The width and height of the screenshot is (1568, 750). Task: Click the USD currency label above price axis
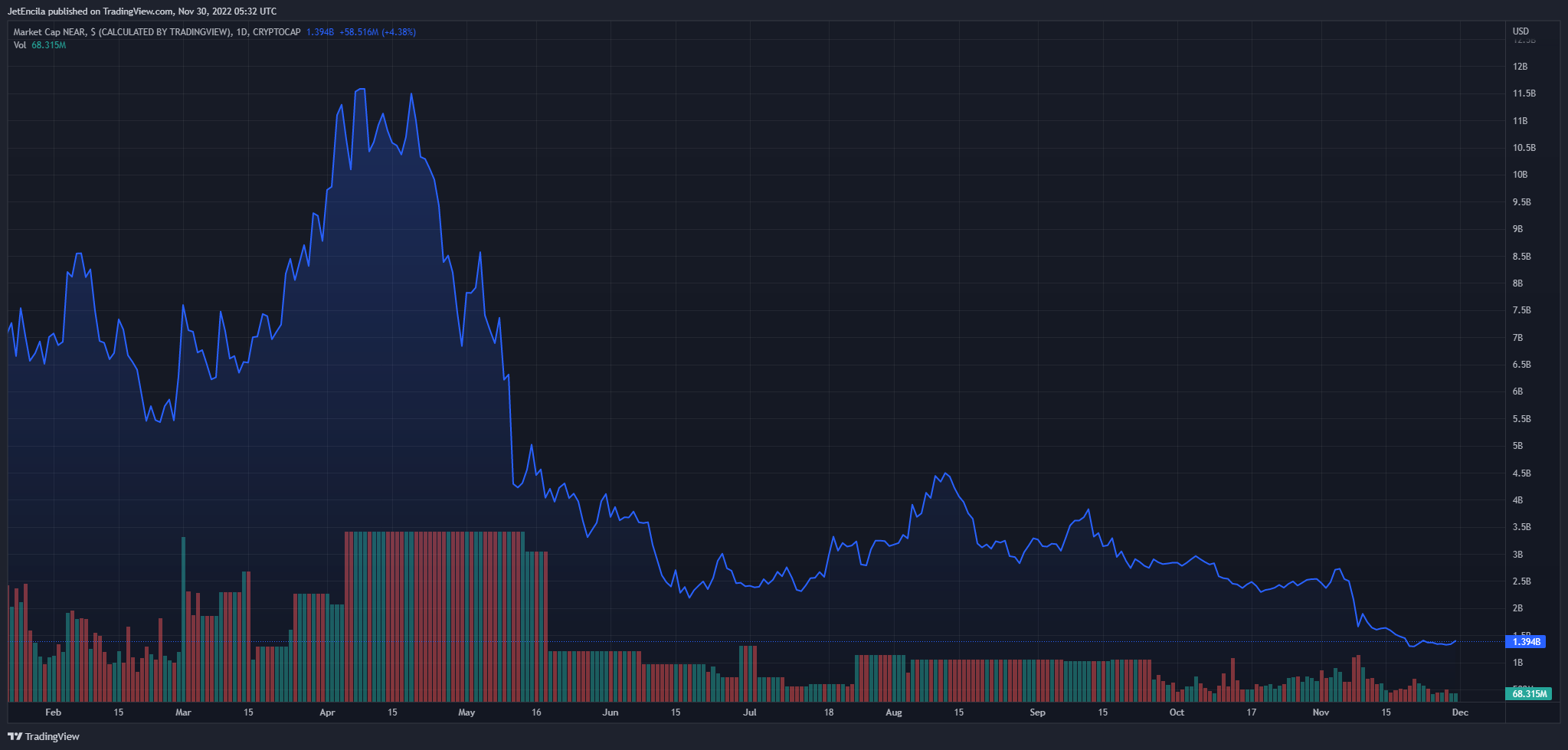[x=1521, y=31]
